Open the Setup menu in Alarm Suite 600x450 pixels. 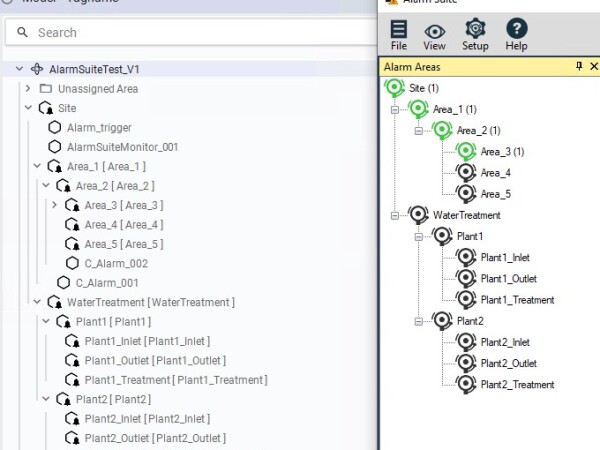coord(475,34)
